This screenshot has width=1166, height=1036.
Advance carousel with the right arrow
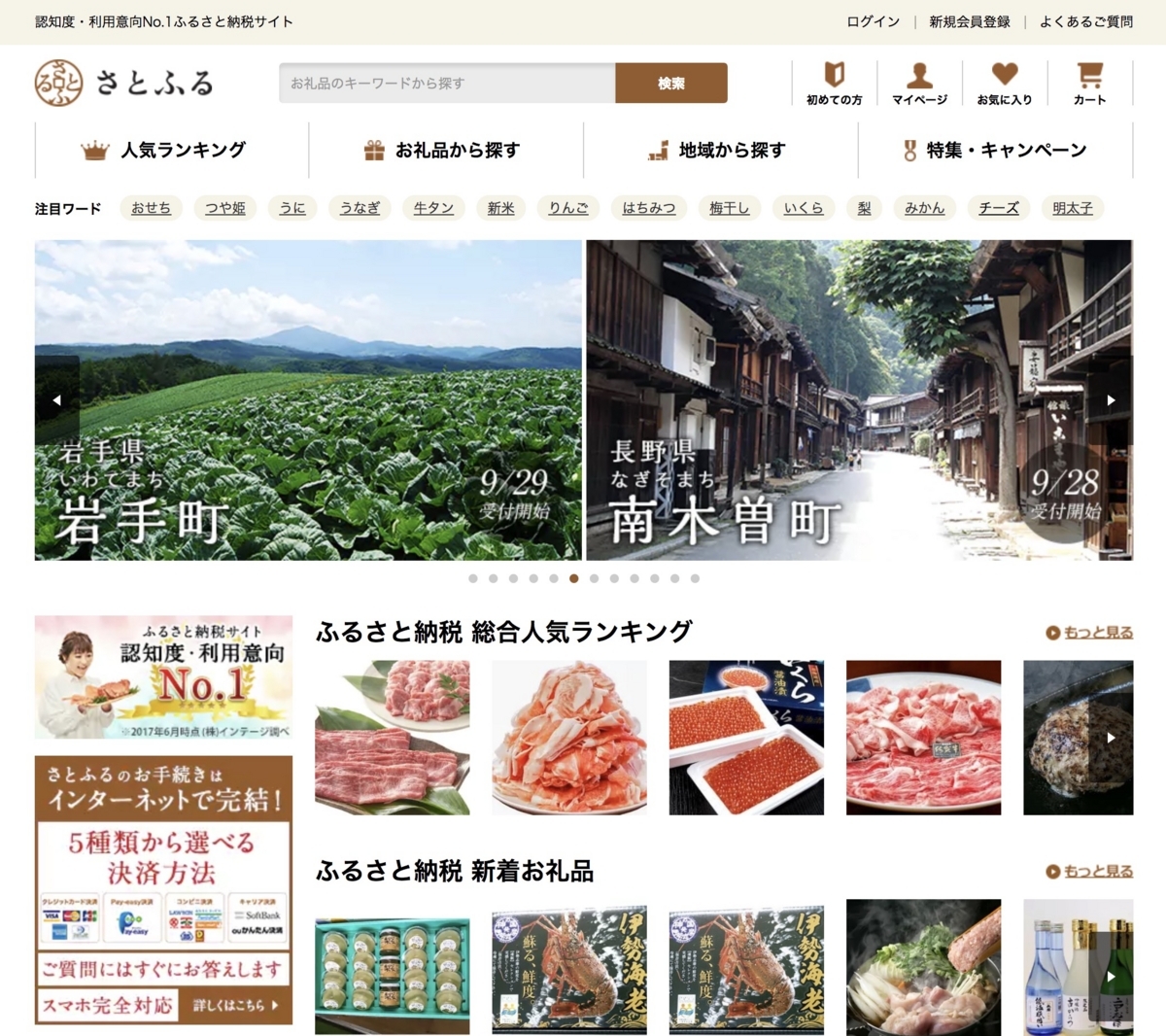[1113, 398]
